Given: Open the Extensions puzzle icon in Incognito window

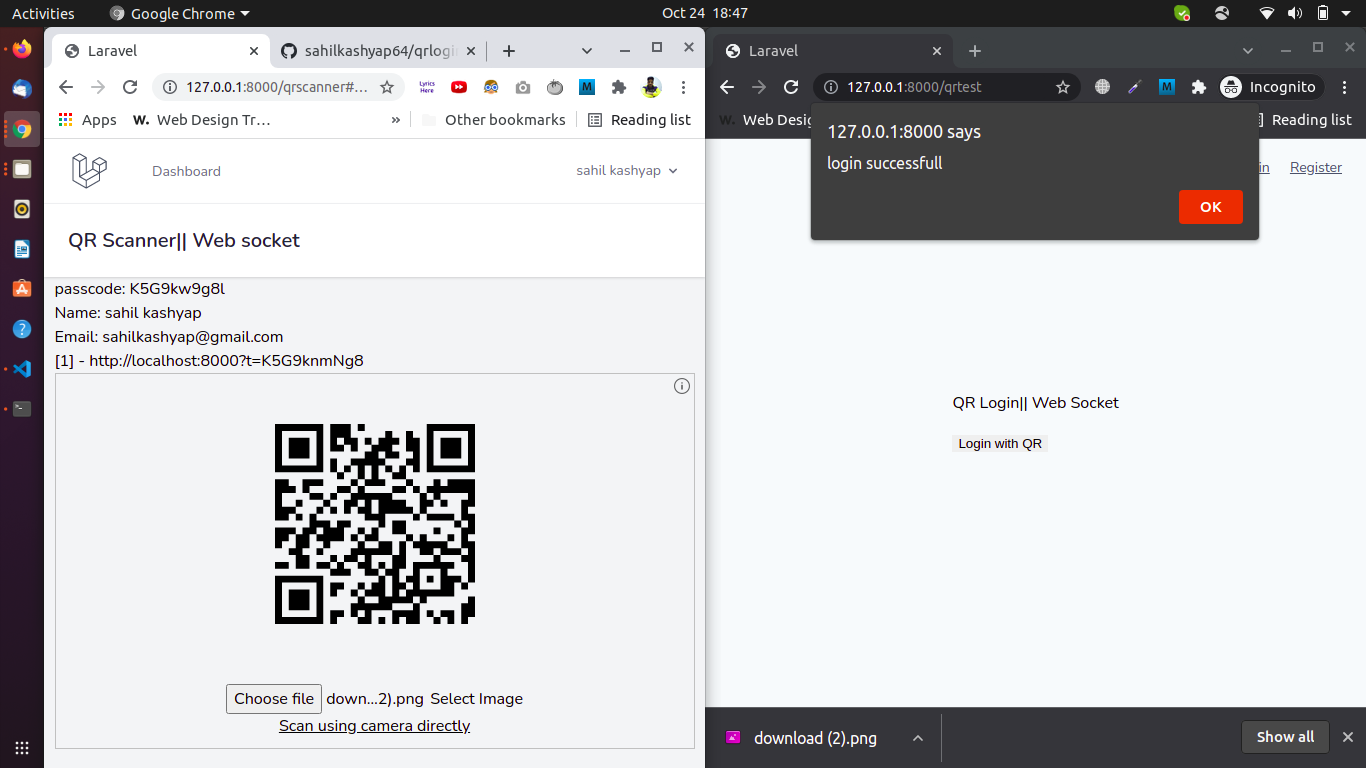Looking at the screenshot, I should tap(1199, 87).
